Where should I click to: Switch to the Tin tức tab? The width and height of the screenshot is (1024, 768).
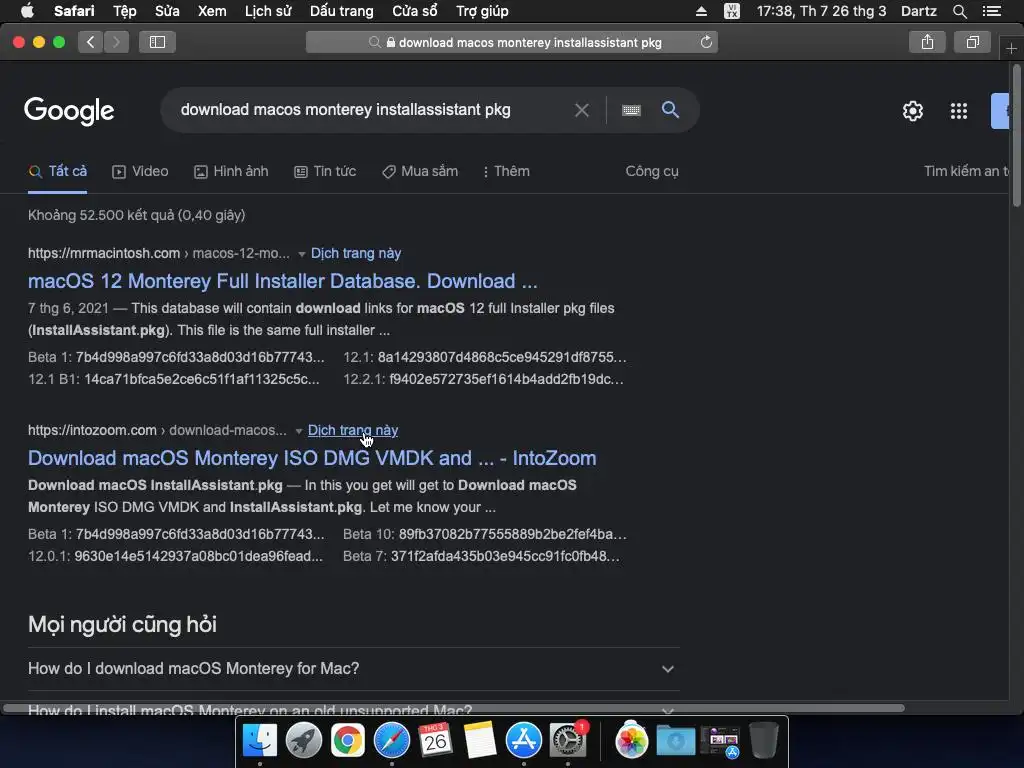click(x=325, y=172)
